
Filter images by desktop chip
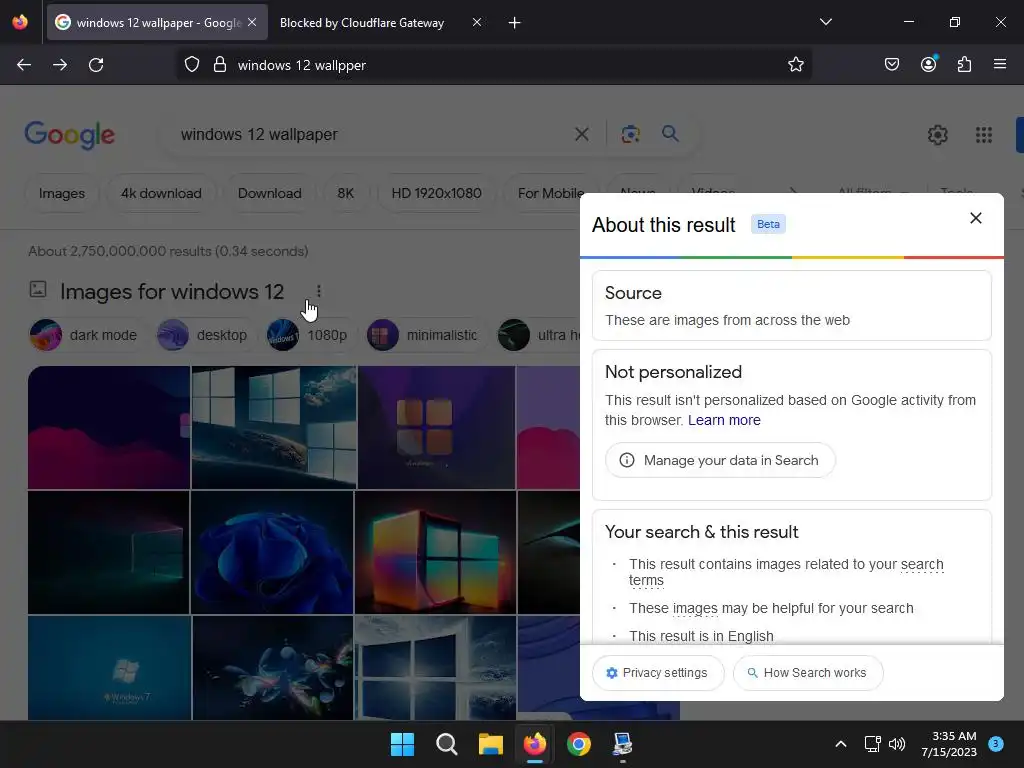tap(203, 335)
